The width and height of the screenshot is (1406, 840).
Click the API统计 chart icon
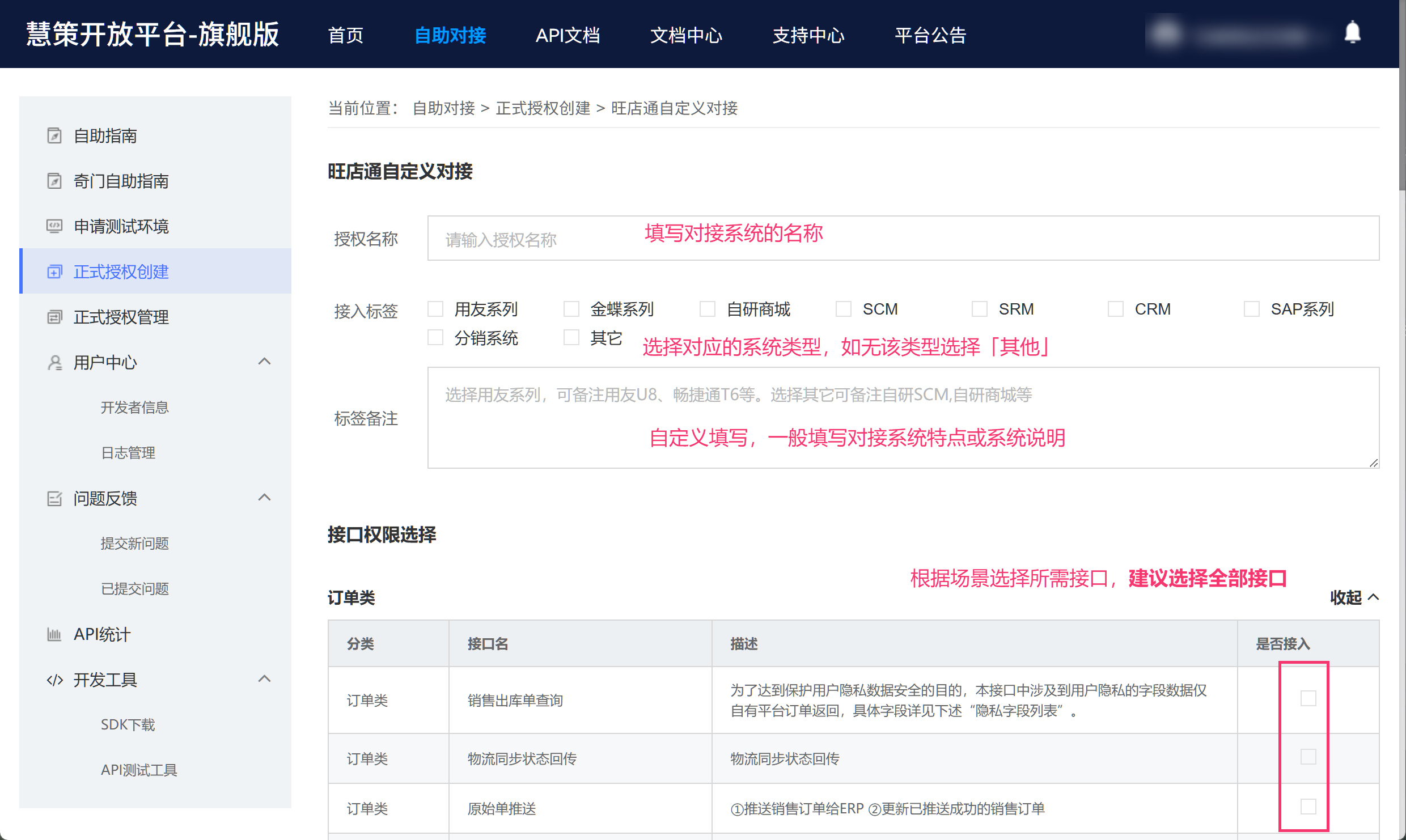click(x=54, y=635)
